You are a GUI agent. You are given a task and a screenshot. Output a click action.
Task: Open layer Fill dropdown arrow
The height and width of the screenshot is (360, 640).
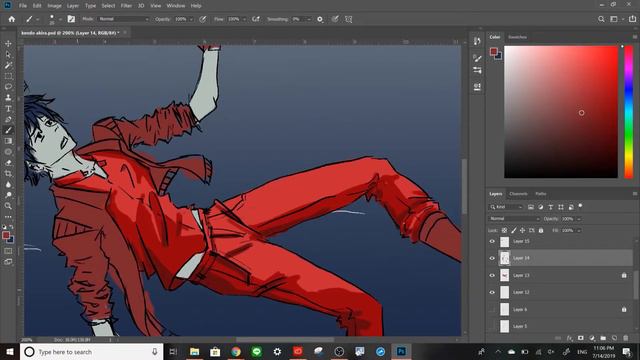pyautogui.click(x=579, y=231)
